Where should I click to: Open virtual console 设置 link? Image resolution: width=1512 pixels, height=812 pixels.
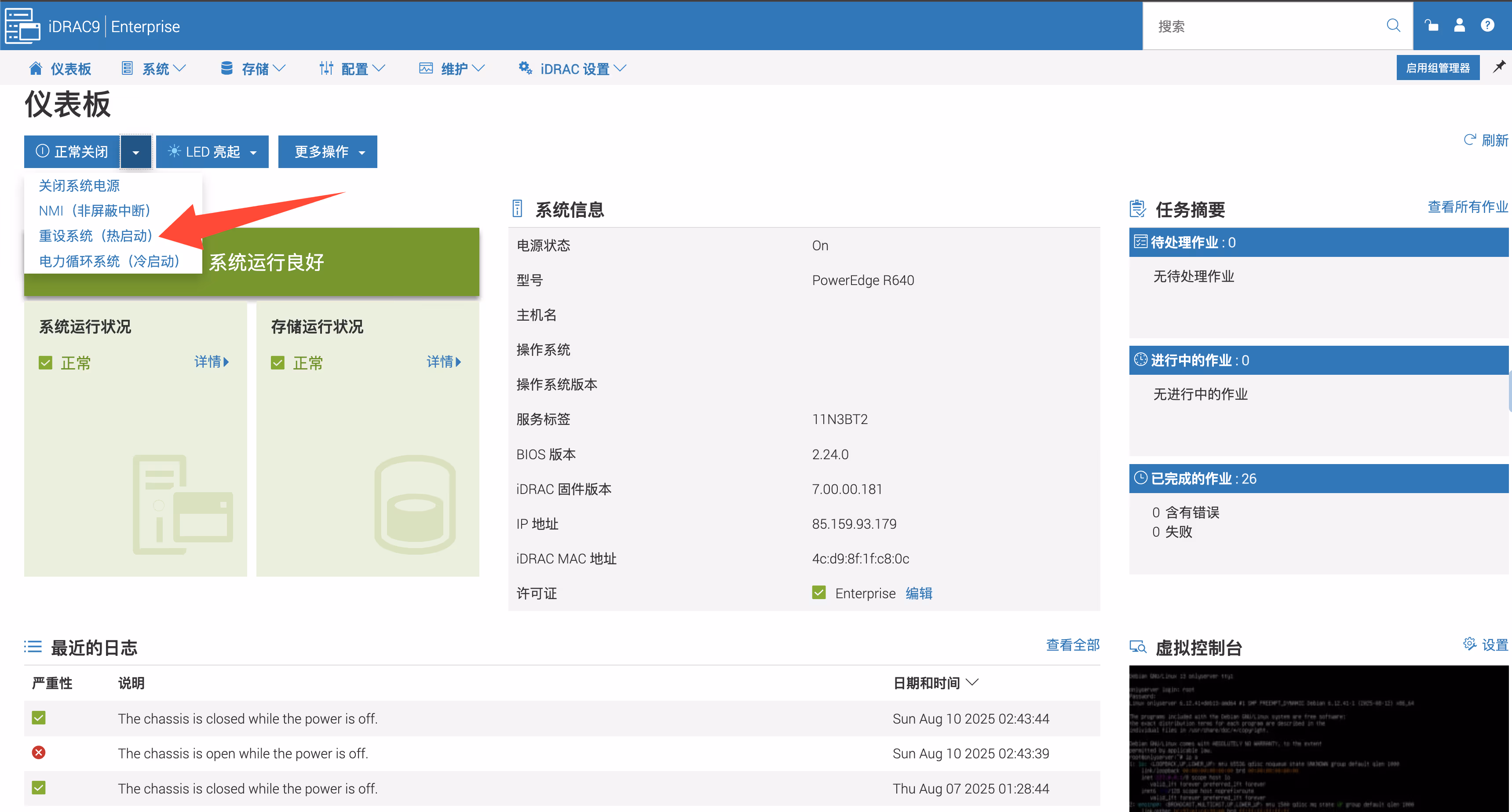[x=1494, y=645]
